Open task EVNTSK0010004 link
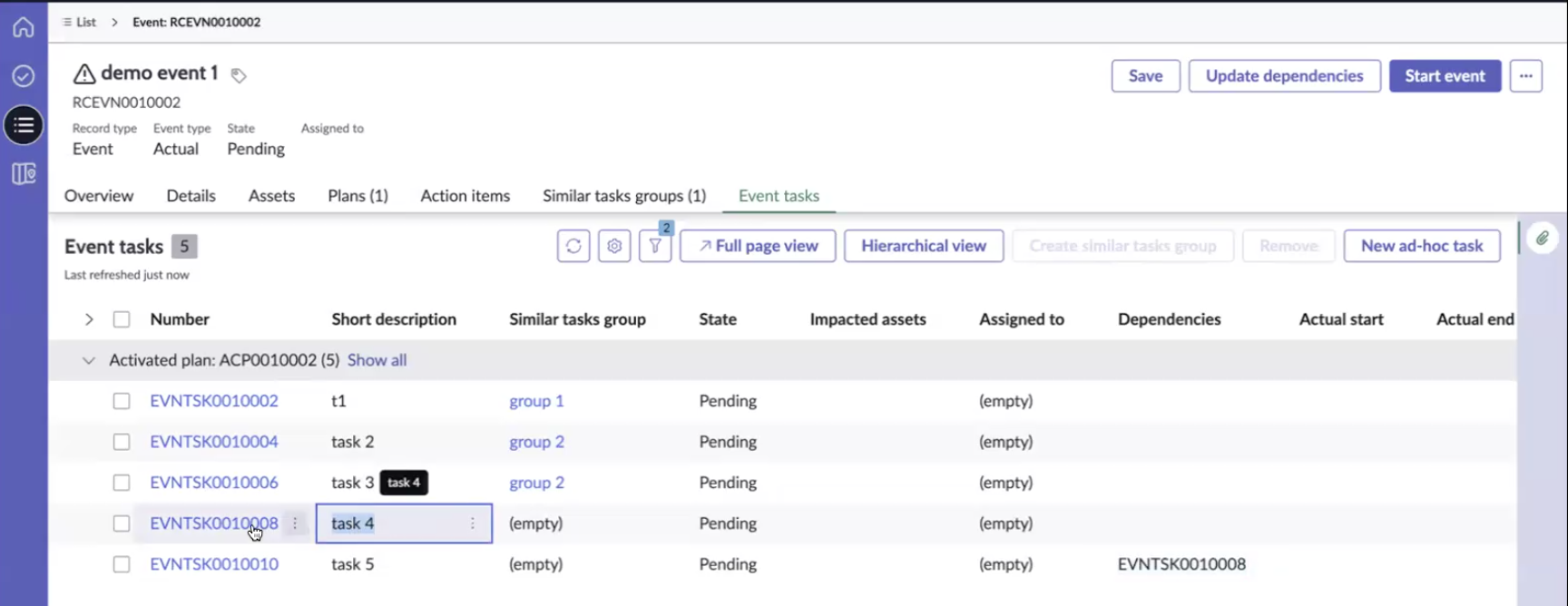The height and width of the screenshot is (606, 1568). click(214, 442)
